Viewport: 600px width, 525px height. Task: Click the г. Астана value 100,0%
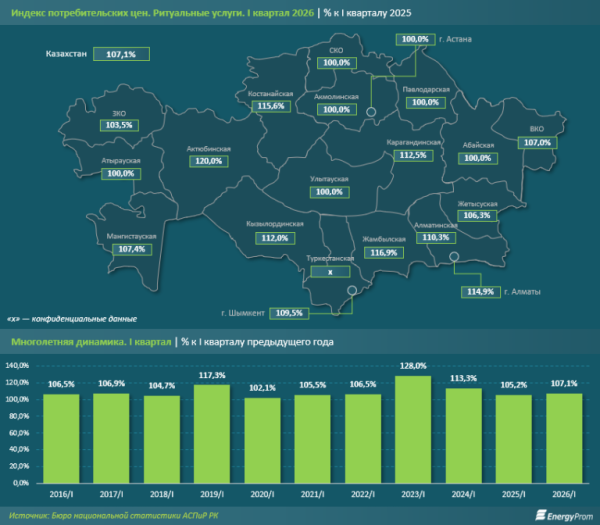click(416, 39)
